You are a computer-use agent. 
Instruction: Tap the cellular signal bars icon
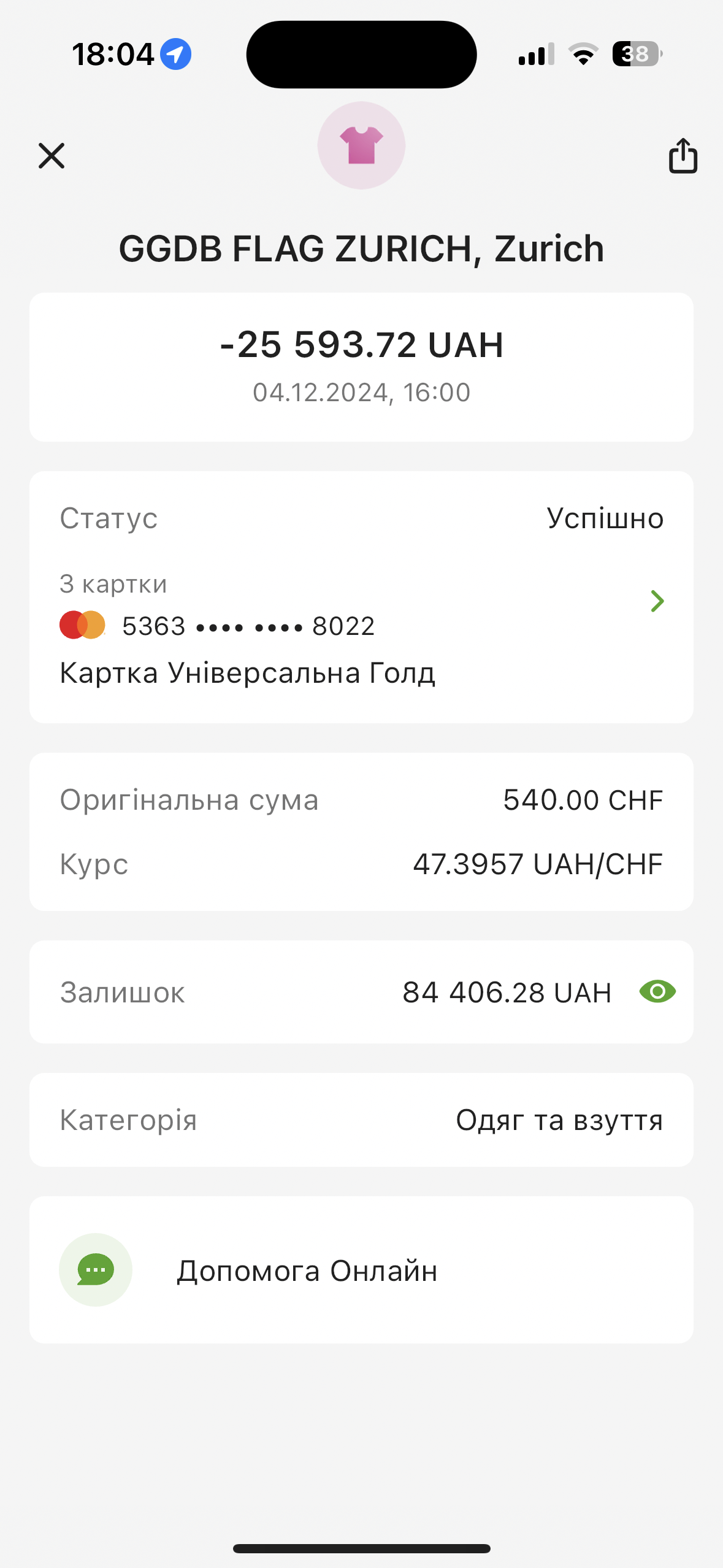point(536,54)
